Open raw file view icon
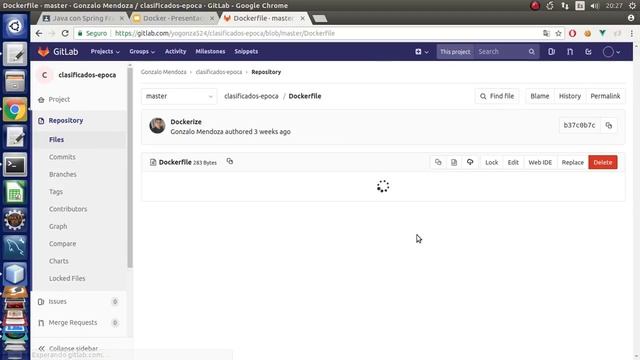Viewport: 640px width, 360px height. 454,162
